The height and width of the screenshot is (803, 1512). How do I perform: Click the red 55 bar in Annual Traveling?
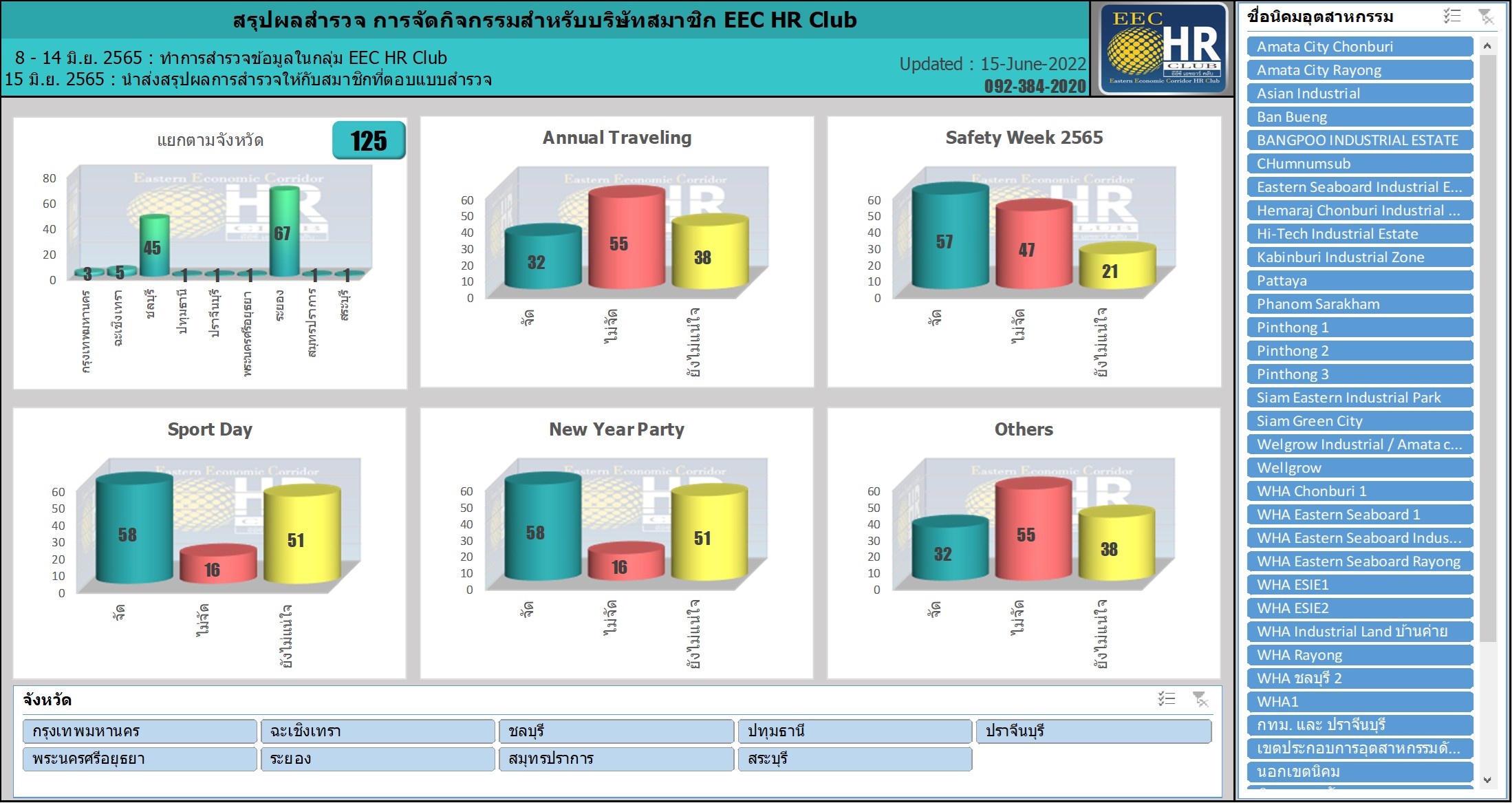[627, 237]
